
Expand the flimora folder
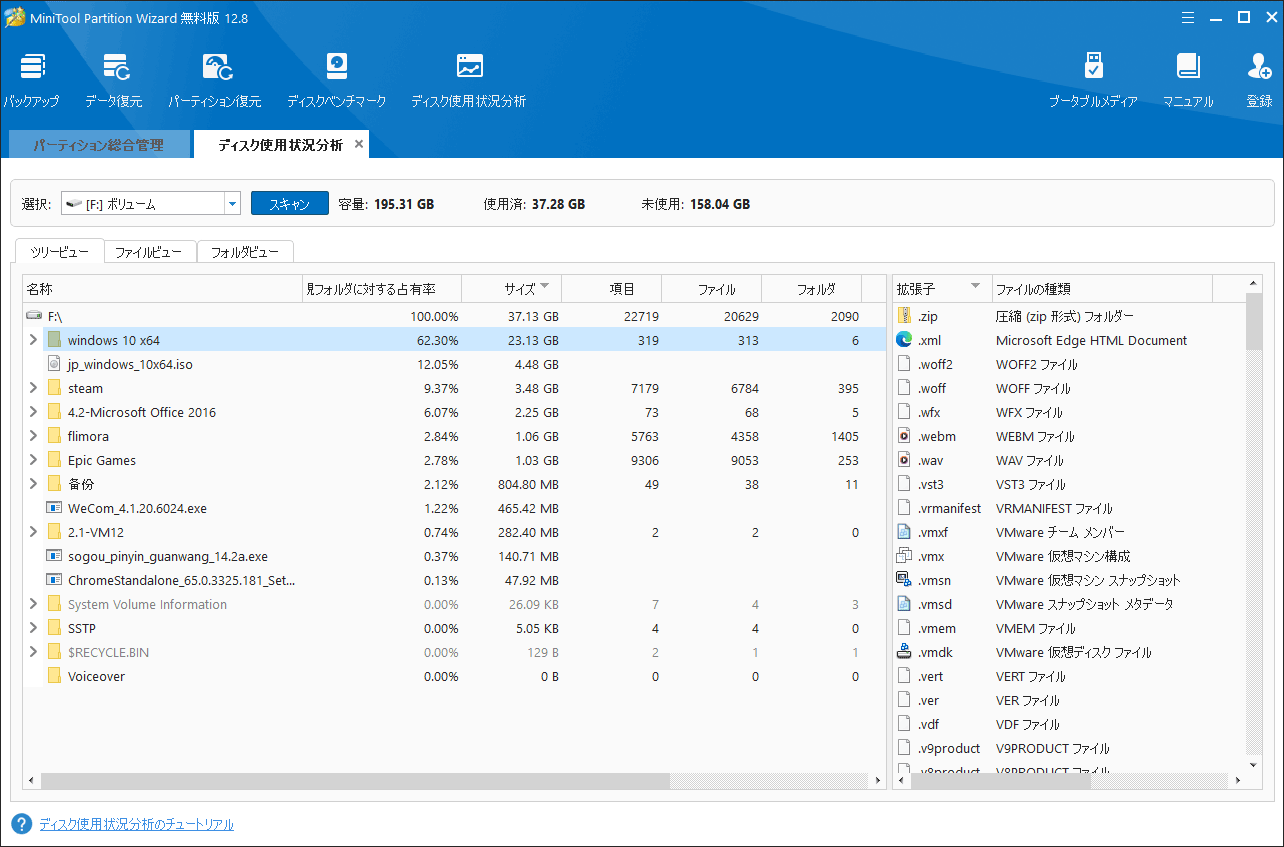[33, 436]
